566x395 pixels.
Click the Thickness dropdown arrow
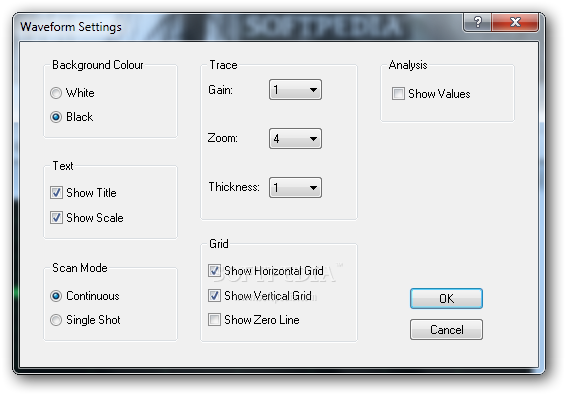313,187
